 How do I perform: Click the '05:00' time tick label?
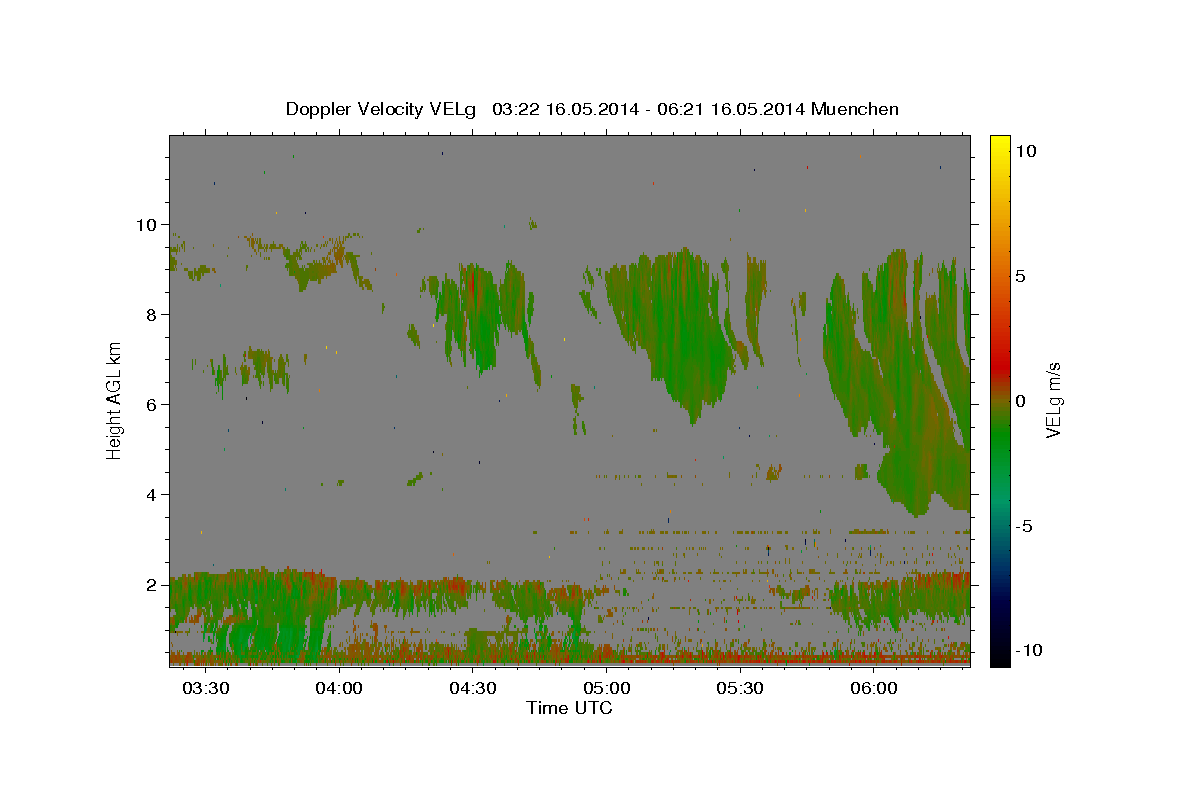pos(606,689)
